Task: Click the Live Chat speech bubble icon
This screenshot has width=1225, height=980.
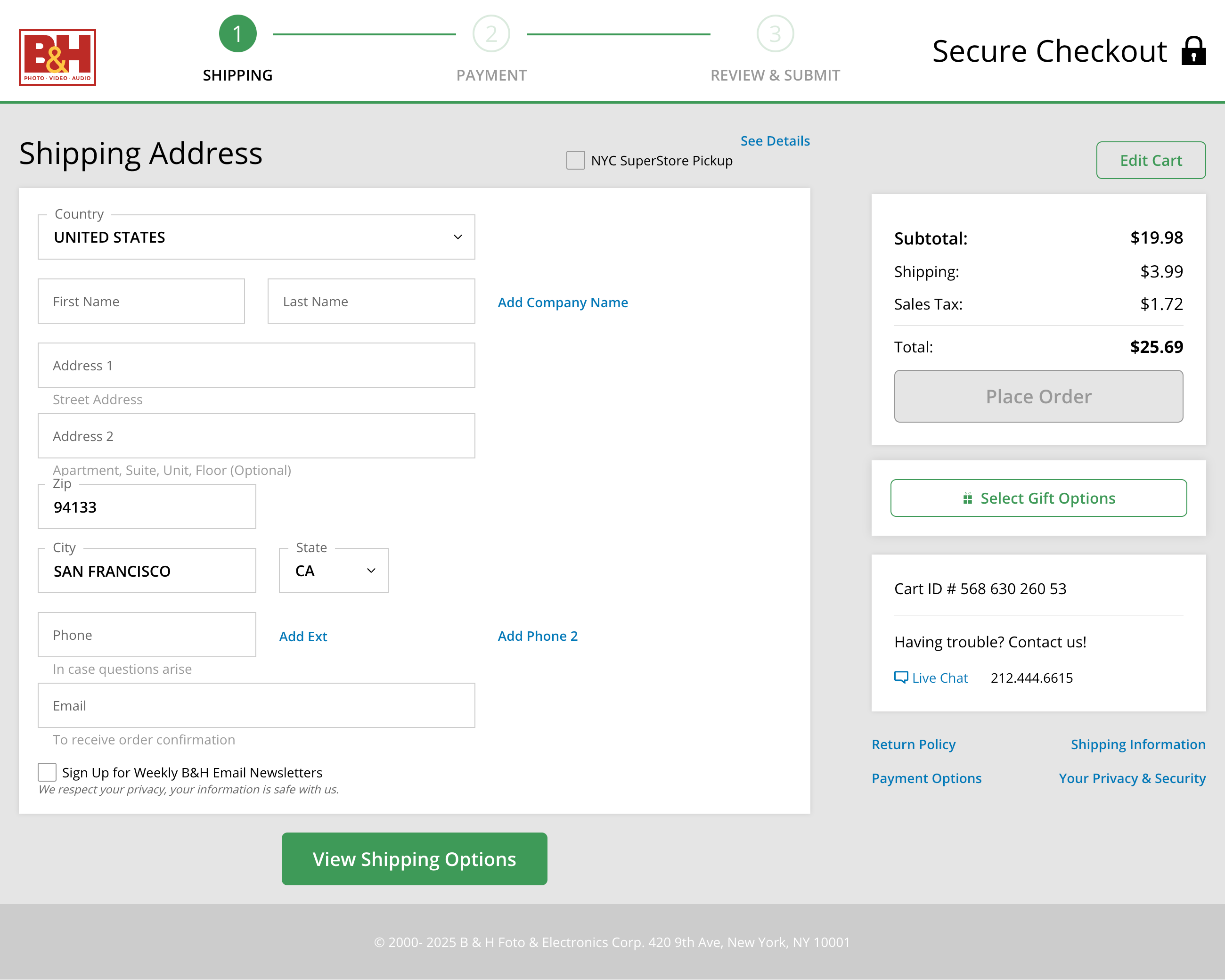Action: 900,677
